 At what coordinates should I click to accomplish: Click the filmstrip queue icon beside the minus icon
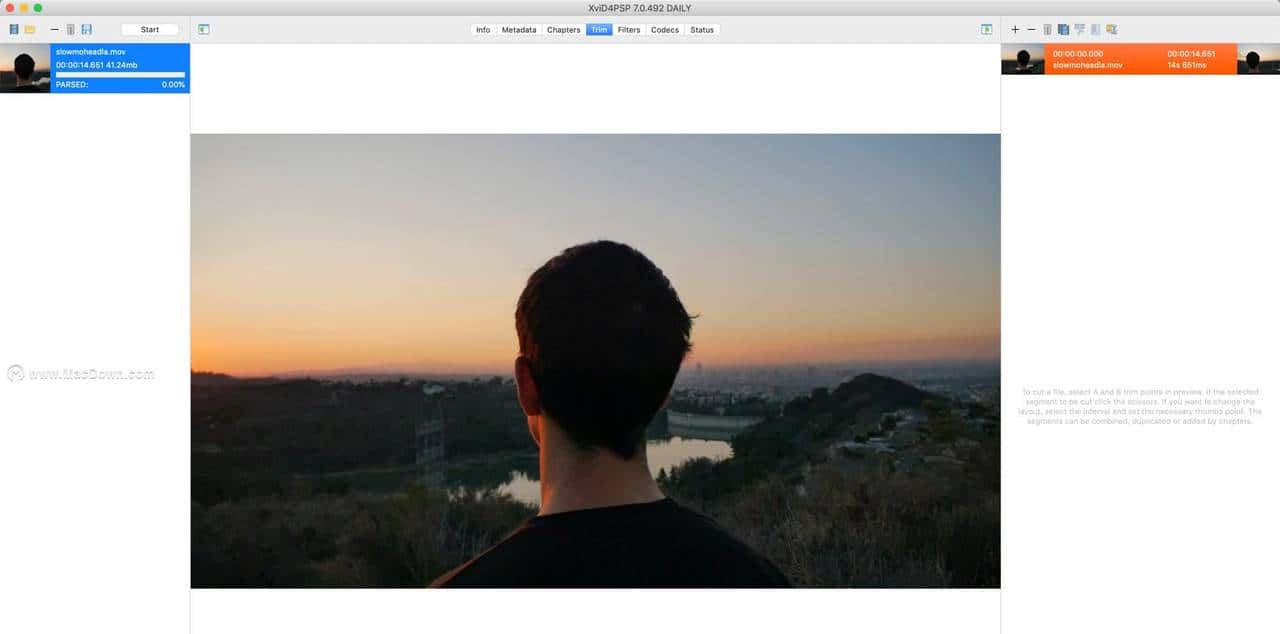tap(70, 28)
